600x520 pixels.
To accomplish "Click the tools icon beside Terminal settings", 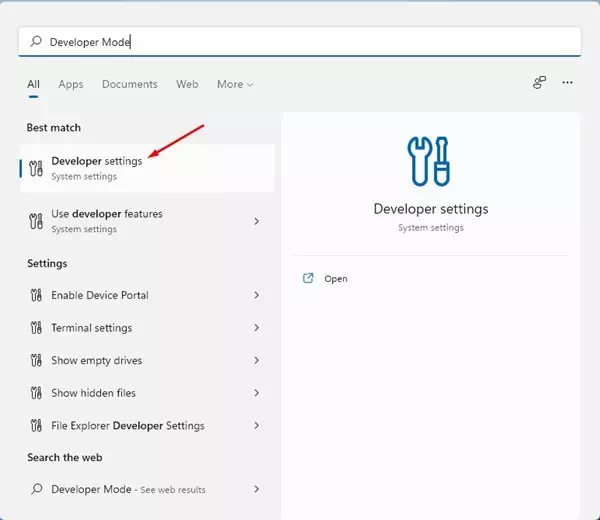I will [36, 328].
